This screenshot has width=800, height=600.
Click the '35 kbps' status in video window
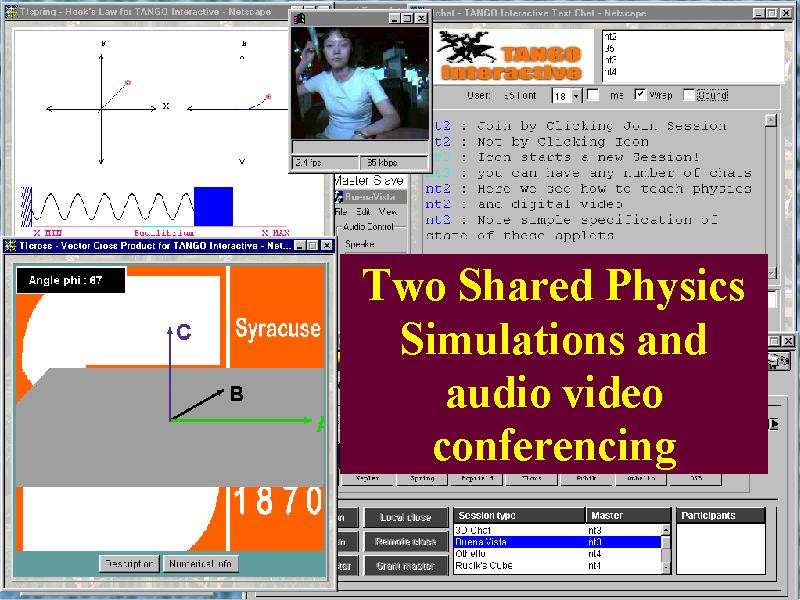(x=393, y=163)
